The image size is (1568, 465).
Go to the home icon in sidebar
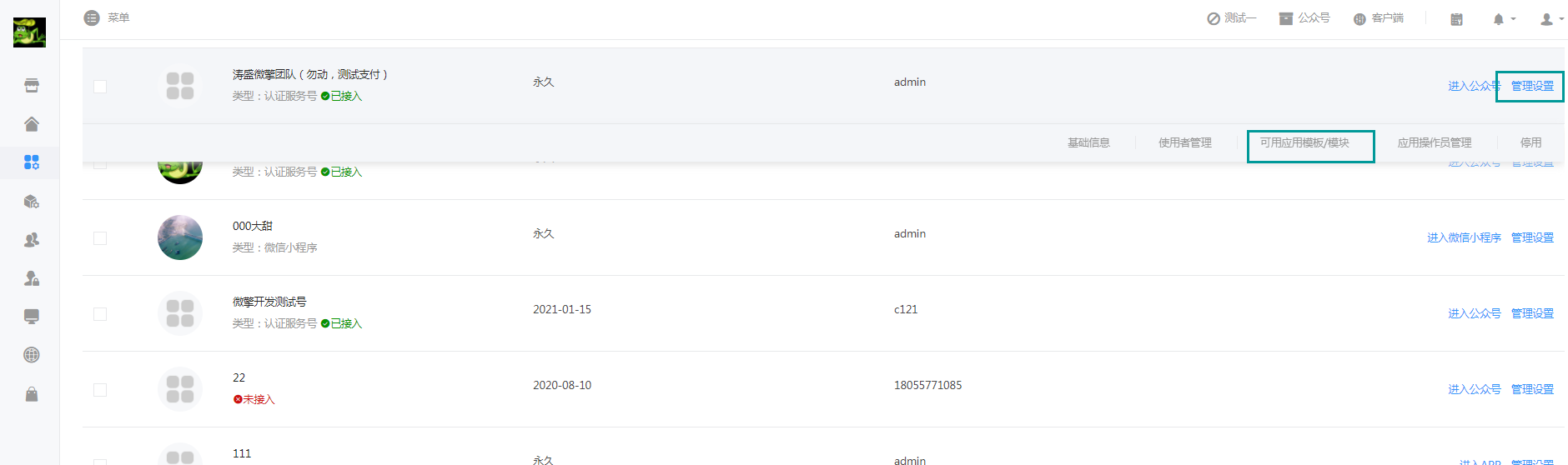point(32,124)
